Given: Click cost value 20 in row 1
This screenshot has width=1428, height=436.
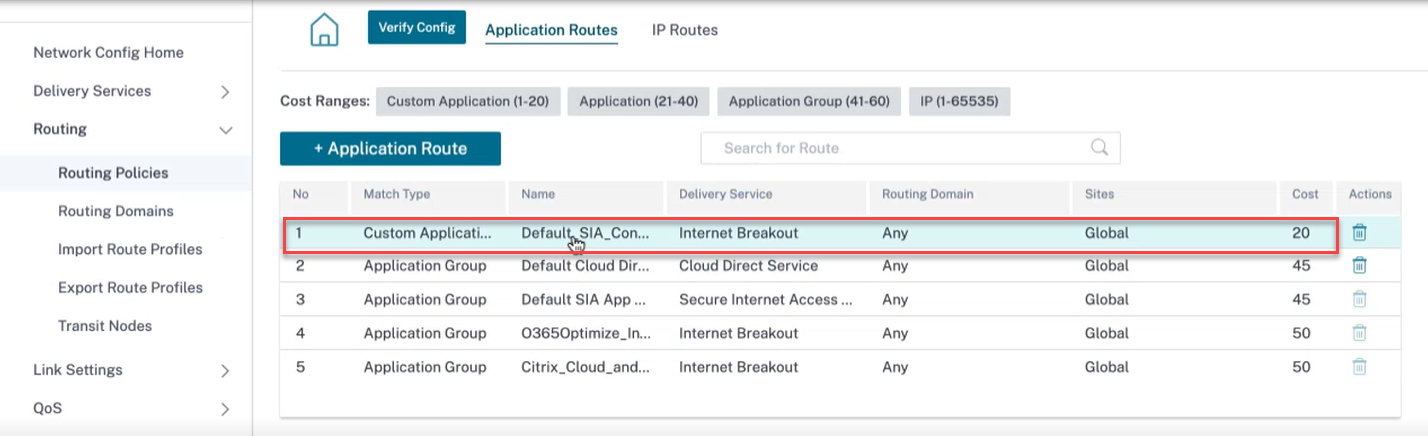Looking at the screenshot, I should tap(1301, 233).
